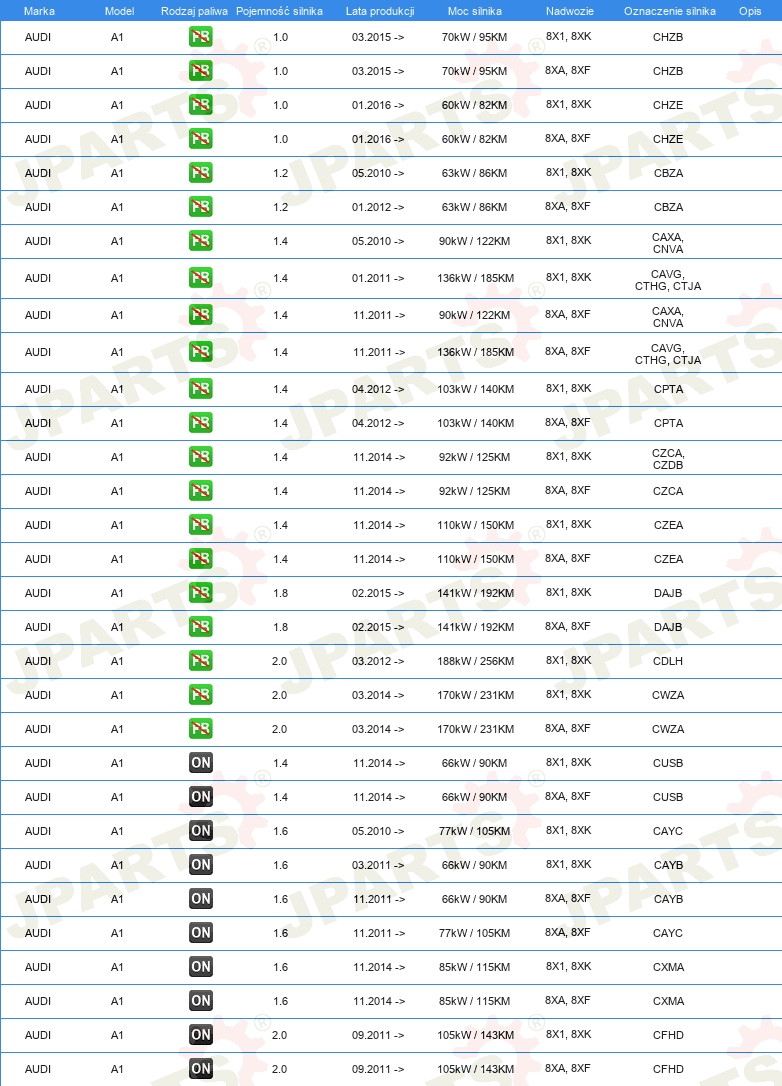782x1086 pixels.
Task: Select the production date cell 03.2011 ->
Action: [x=377, y=864]
